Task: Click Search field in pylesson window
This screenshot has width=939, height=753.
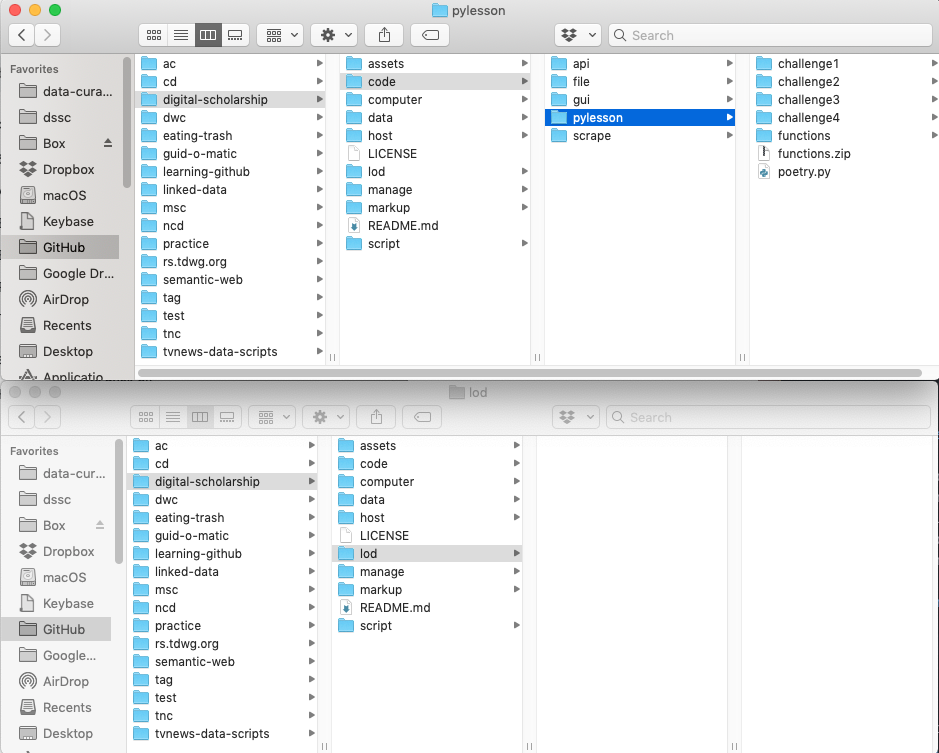Action: 770,35
